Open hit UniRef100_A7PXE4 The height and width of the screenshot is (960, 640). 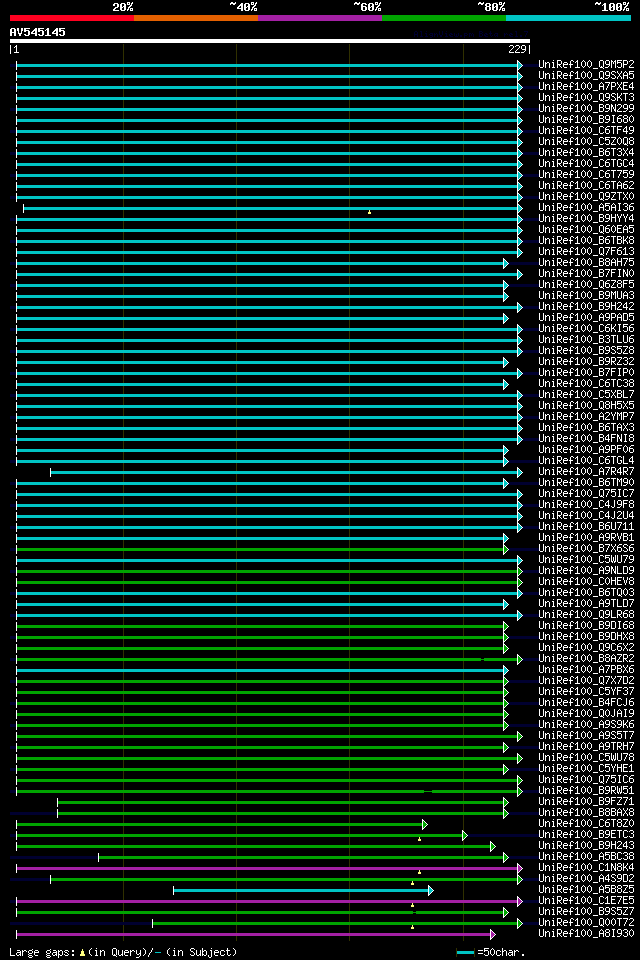[x=586, y=86]
